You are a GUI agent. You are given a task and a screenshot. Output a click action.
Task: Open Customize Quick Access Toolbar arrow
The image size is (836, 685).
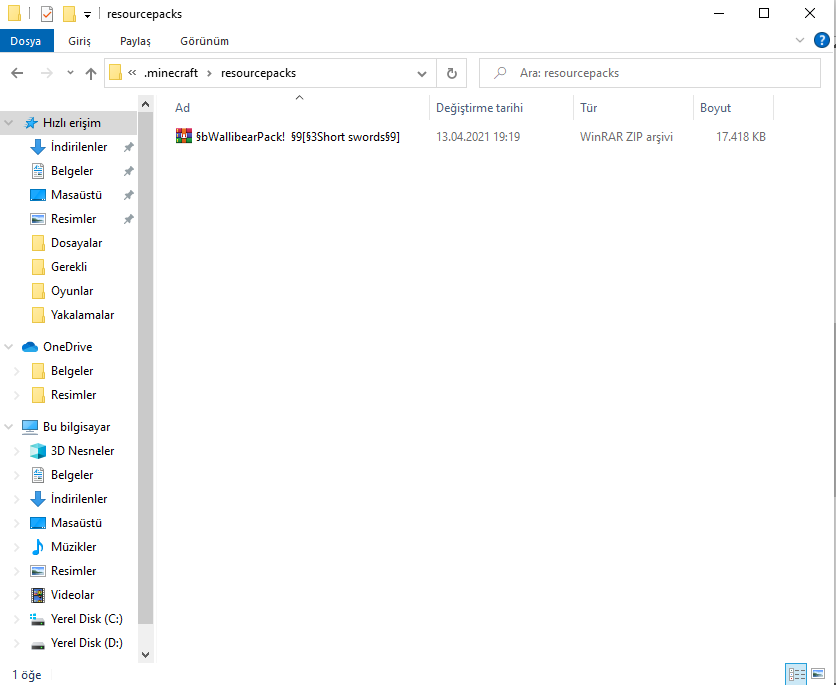87,14
